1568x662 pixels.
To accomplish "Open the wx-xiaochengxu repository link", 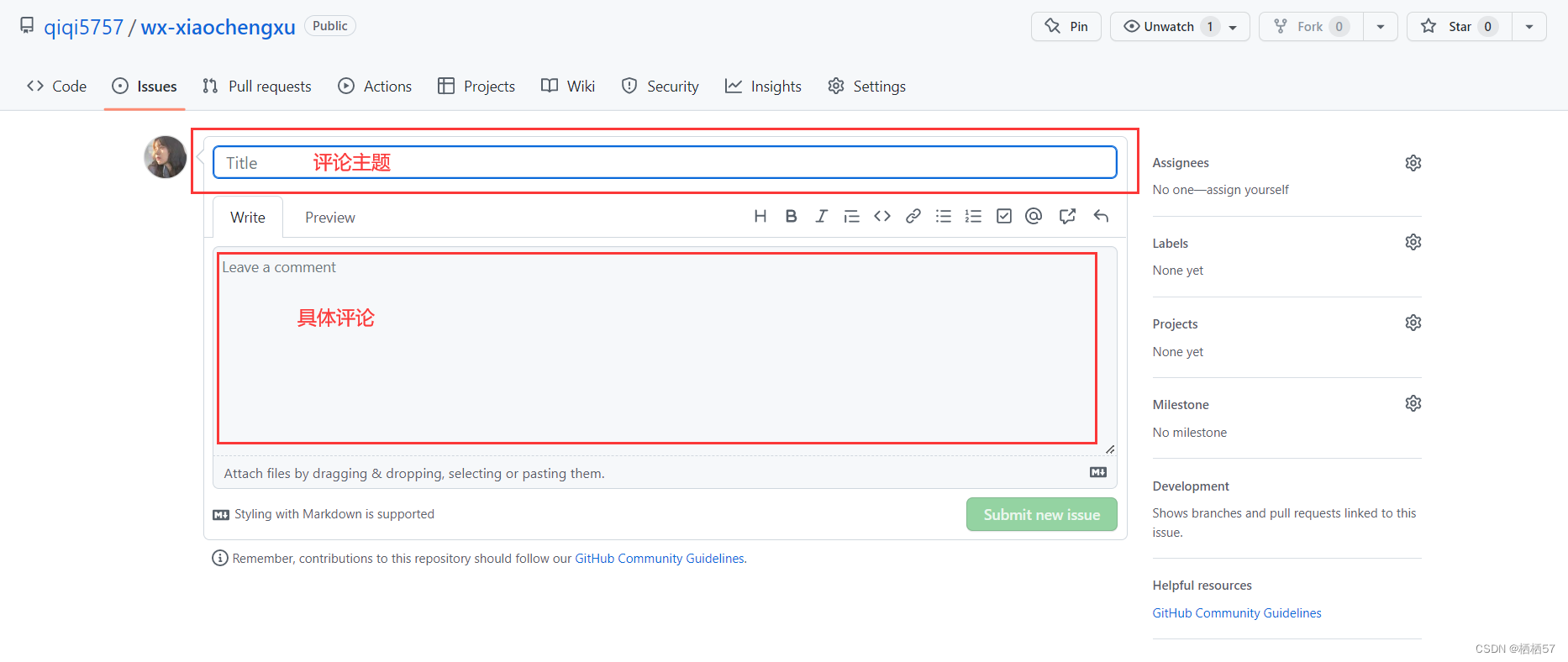I will (218, 27).
